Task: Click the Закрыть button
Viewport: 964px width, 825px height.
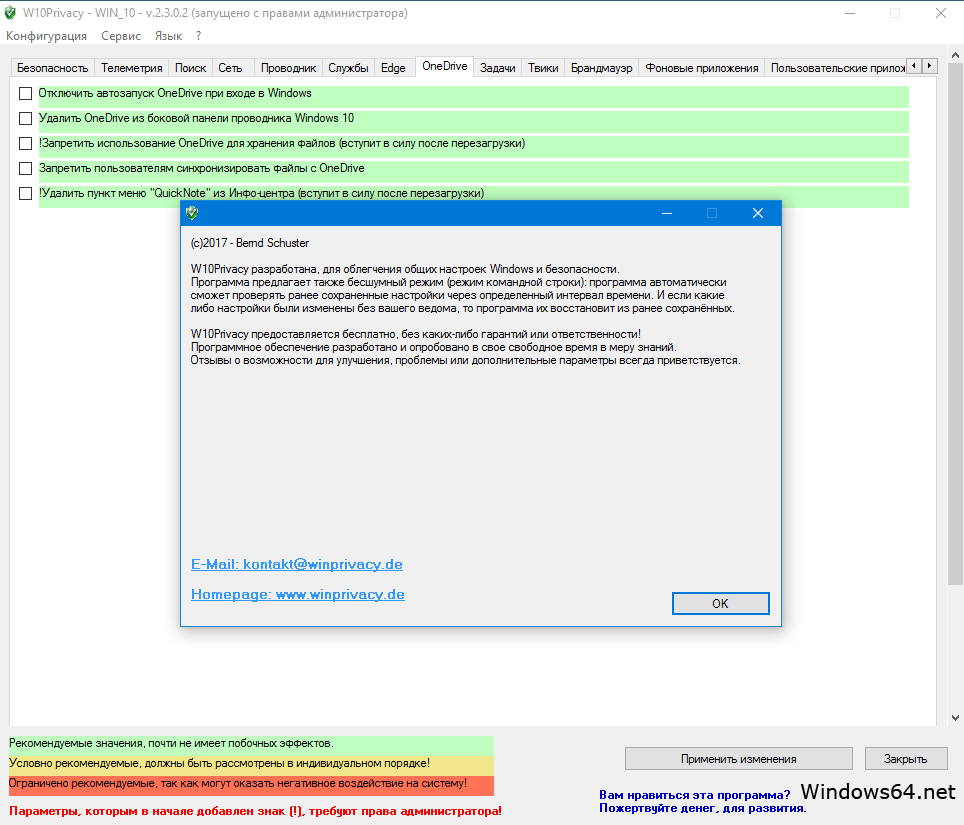Action: coord(905,759)
